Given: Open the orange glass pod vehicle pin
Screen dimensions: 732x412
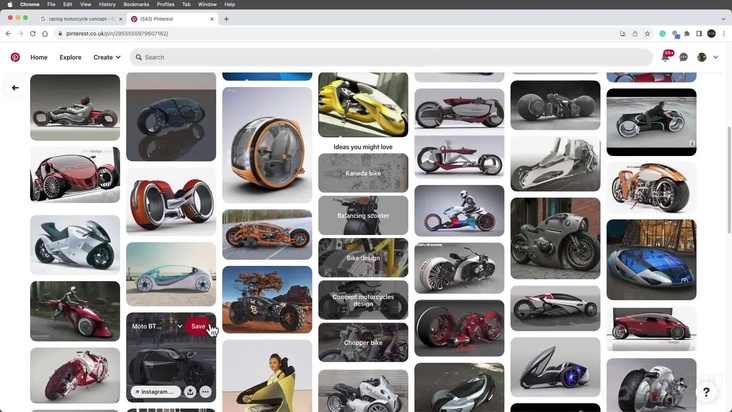Looking at the screenshot, I should pyautogui.click(x=267, y=145).
